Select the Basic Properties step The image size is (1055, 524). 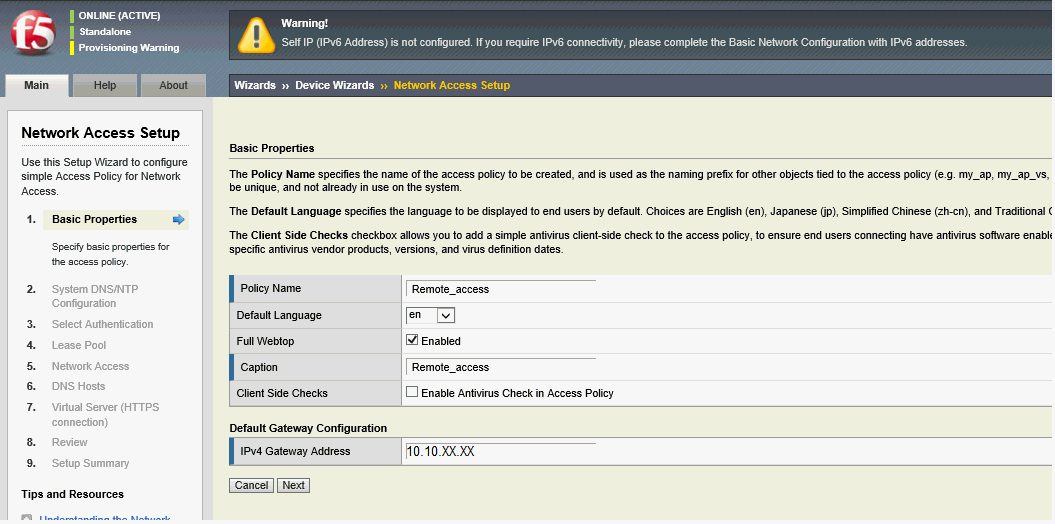point(94,220)
